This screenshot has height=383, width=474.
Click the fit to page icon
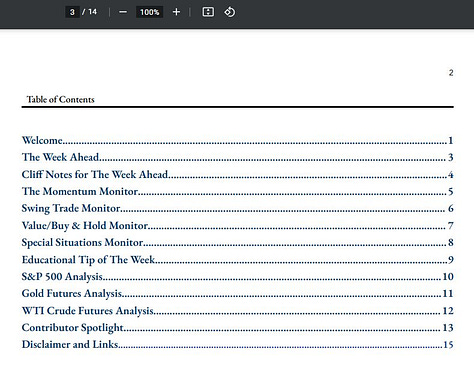click(x=208, y=12)
